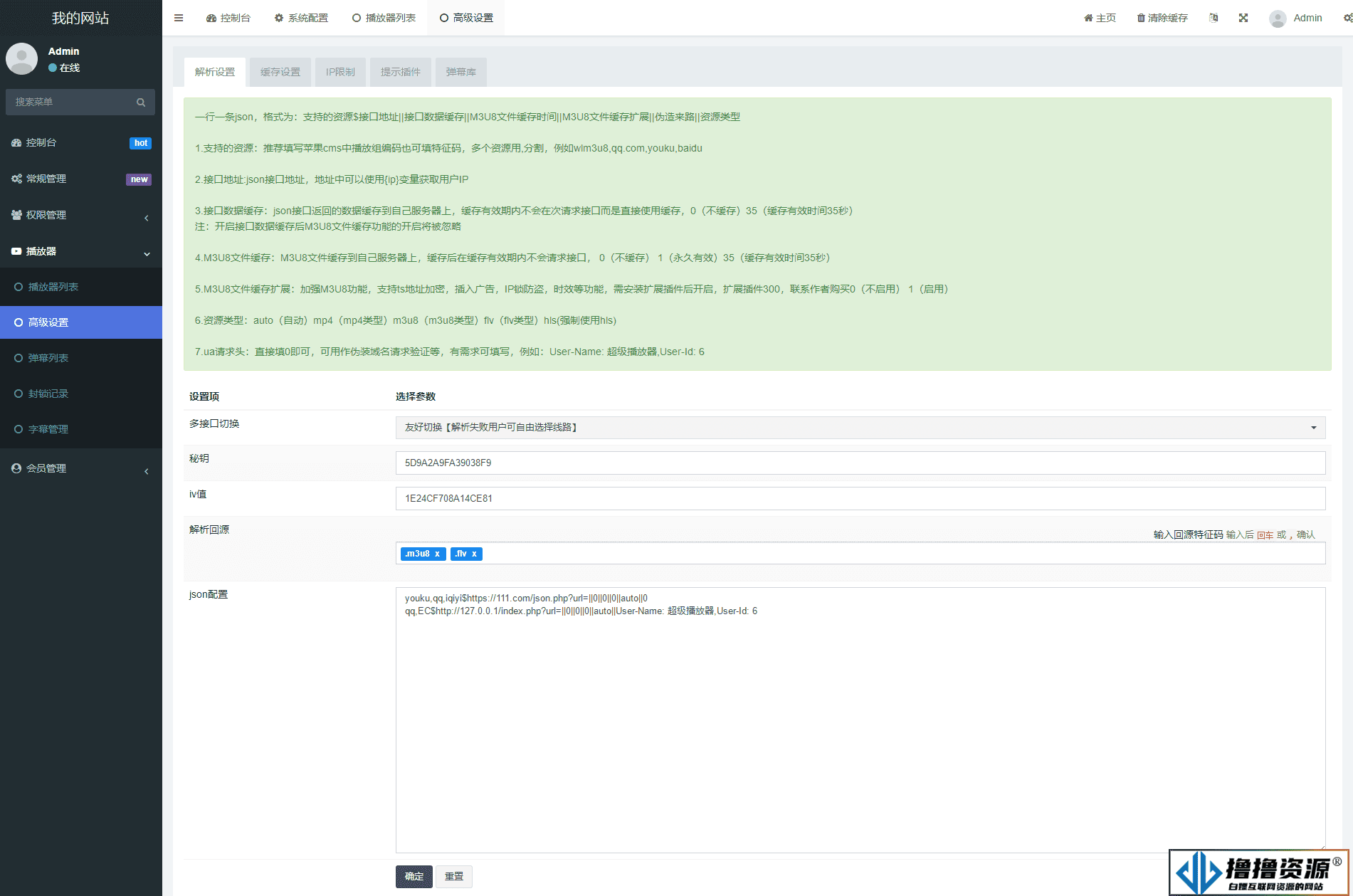Switch to the 提示插件 tab
This screenshot has width=1353, height=896.
[x=401, y=72]
